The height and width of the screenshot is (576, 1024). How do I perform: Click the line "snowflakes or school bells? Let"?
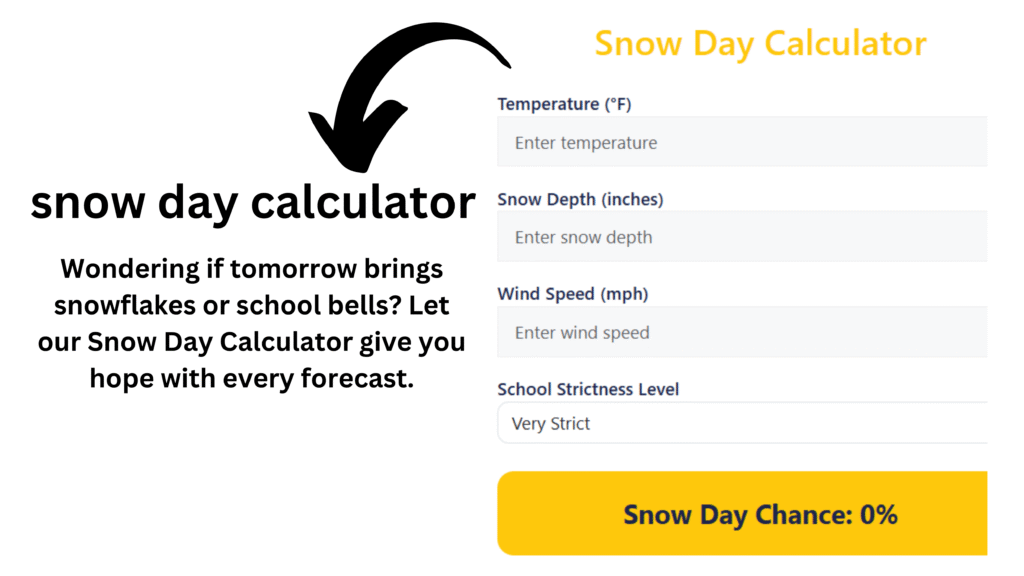[x=251, y=305]
